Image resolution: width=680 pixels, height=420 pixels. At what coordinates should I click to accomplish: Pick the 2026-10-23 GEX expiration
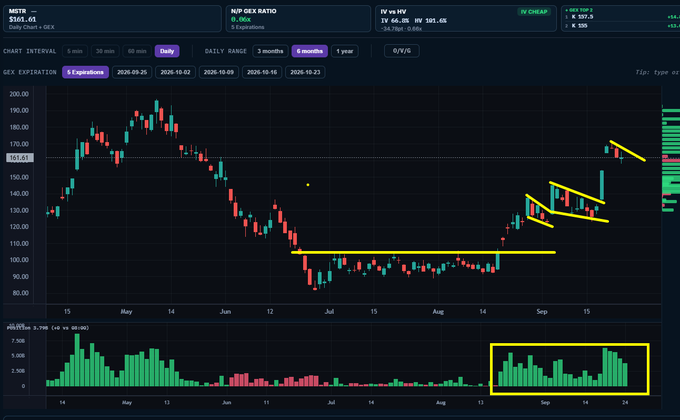305,72
